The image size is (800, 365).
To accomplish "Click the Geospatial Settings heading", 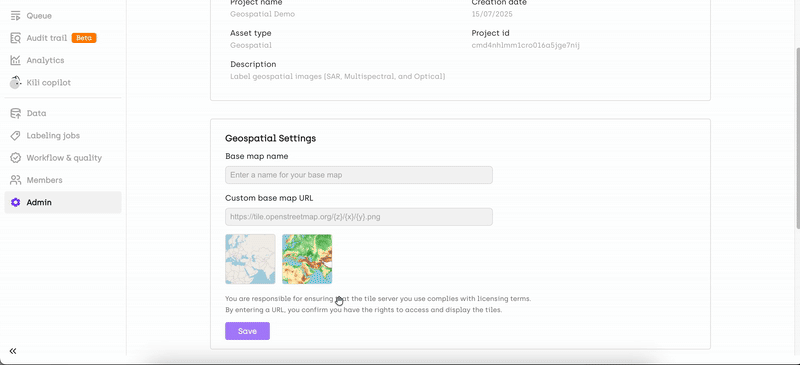I will 270,138.
